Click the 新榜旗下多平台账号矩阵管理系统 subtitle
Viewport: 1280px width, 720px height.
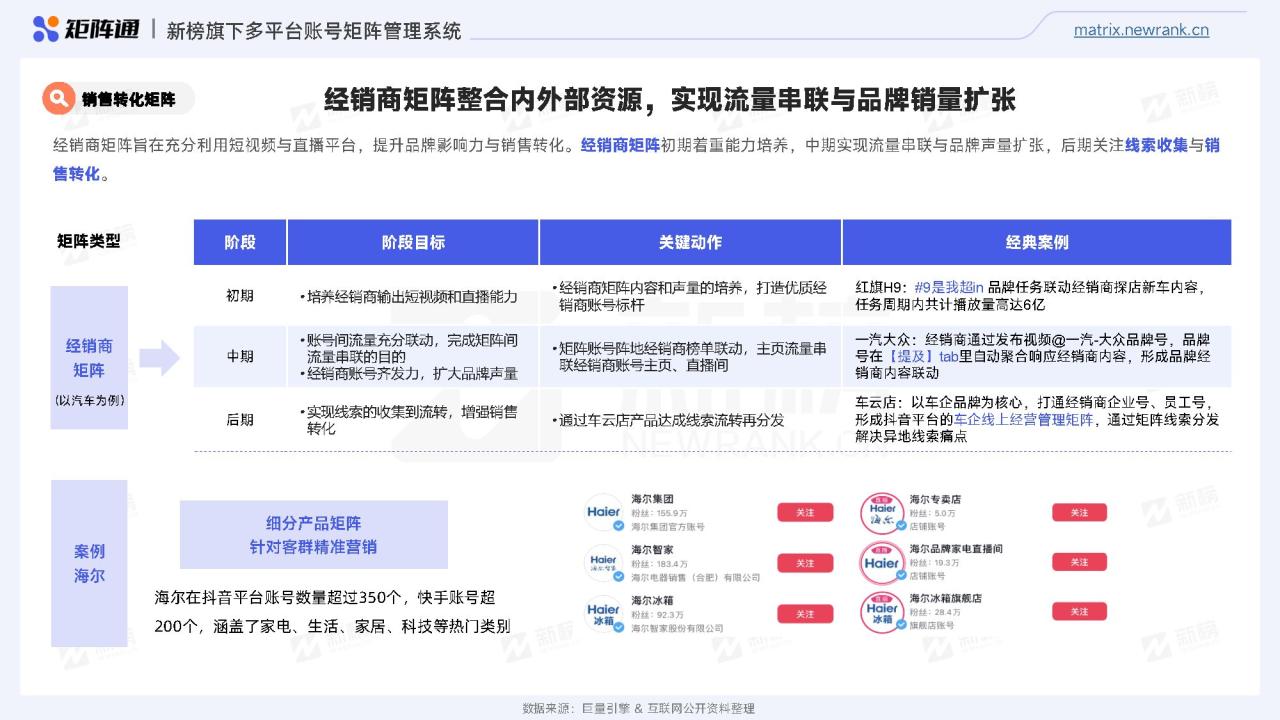pos(314,31)
